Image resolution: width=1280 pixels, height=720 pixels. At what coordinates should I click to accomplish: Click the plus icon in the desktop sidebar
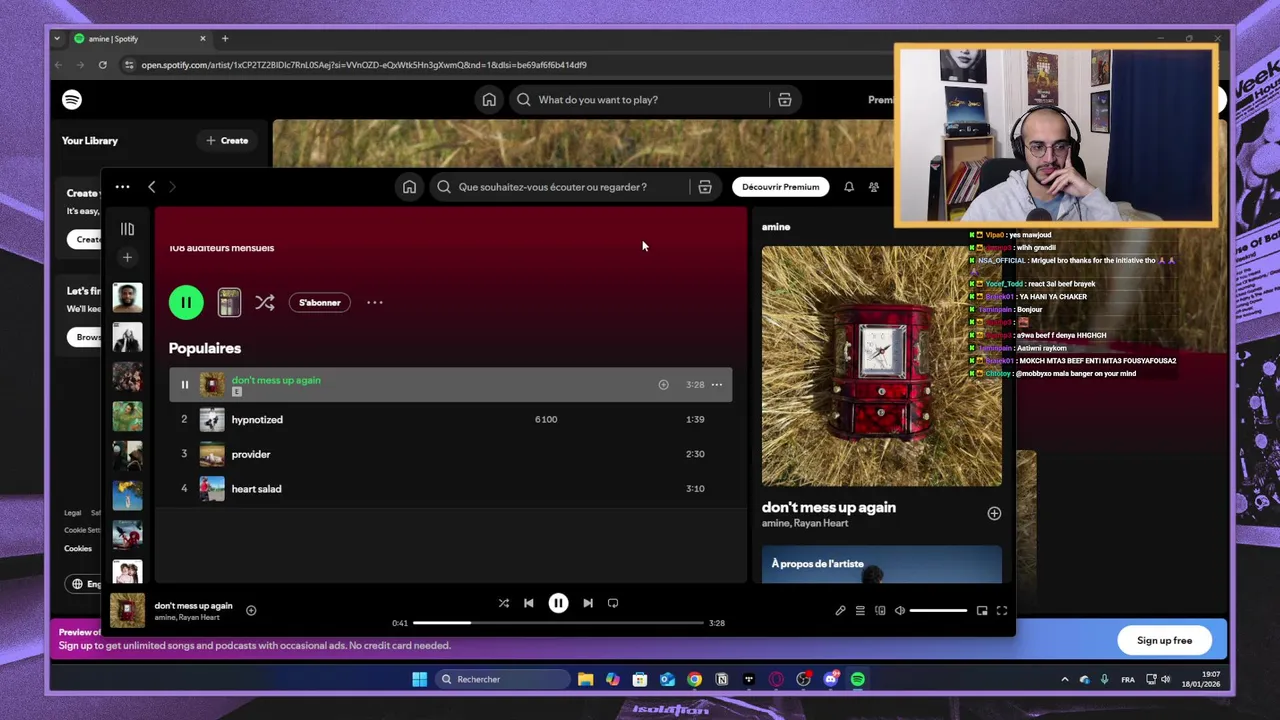point(127,258)
